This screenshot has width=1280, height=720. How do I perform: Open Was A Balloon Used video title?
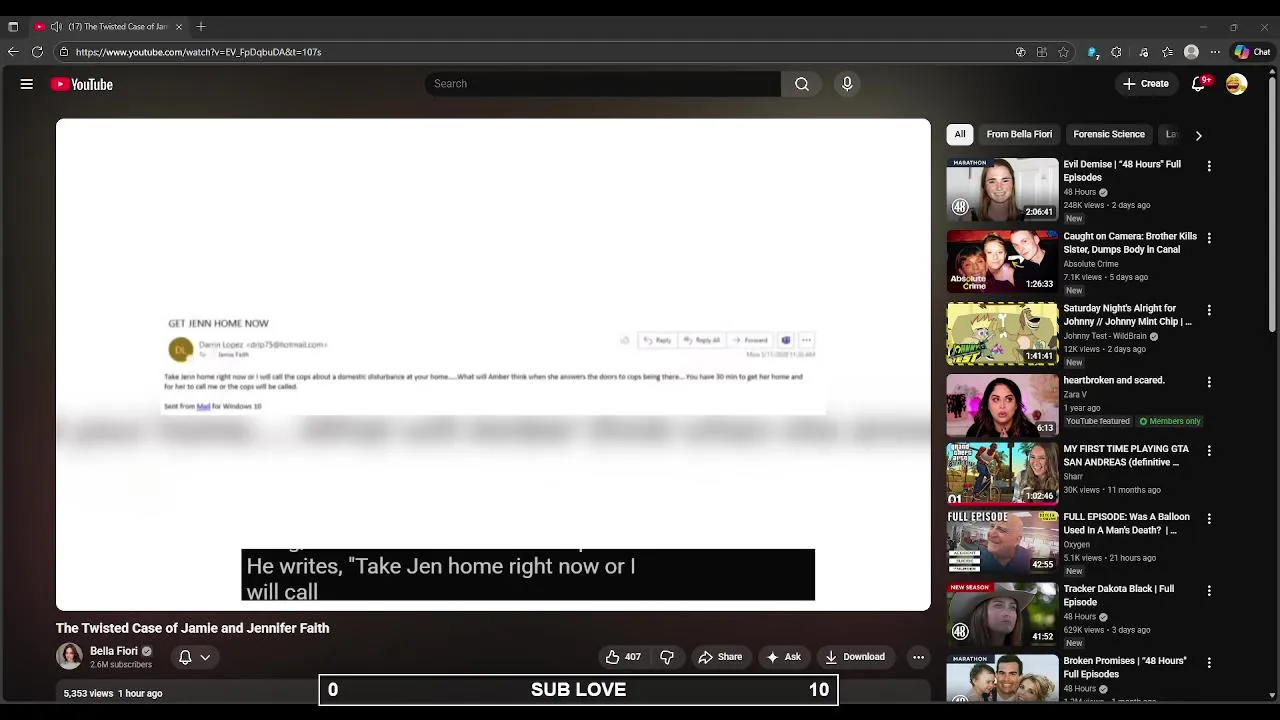coord(1126,523)
